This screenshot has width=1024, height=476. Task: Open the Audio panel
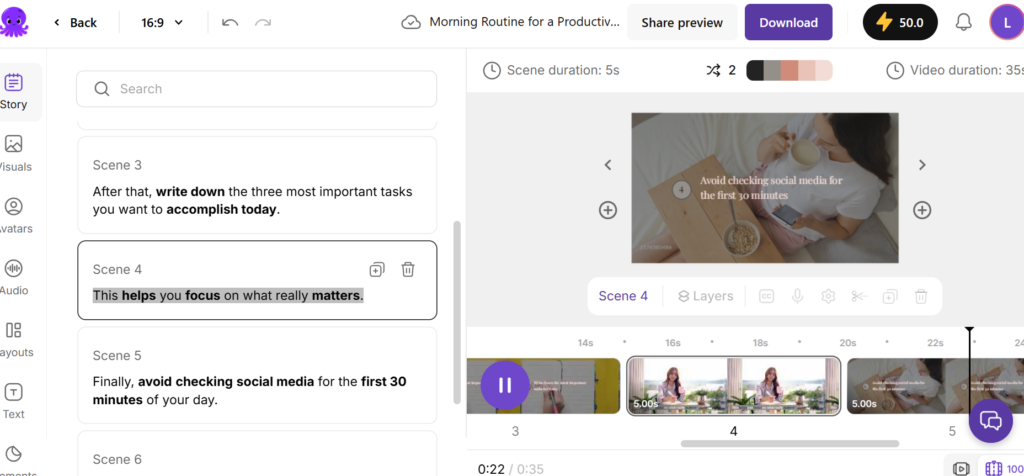click(x=14, y=277)
